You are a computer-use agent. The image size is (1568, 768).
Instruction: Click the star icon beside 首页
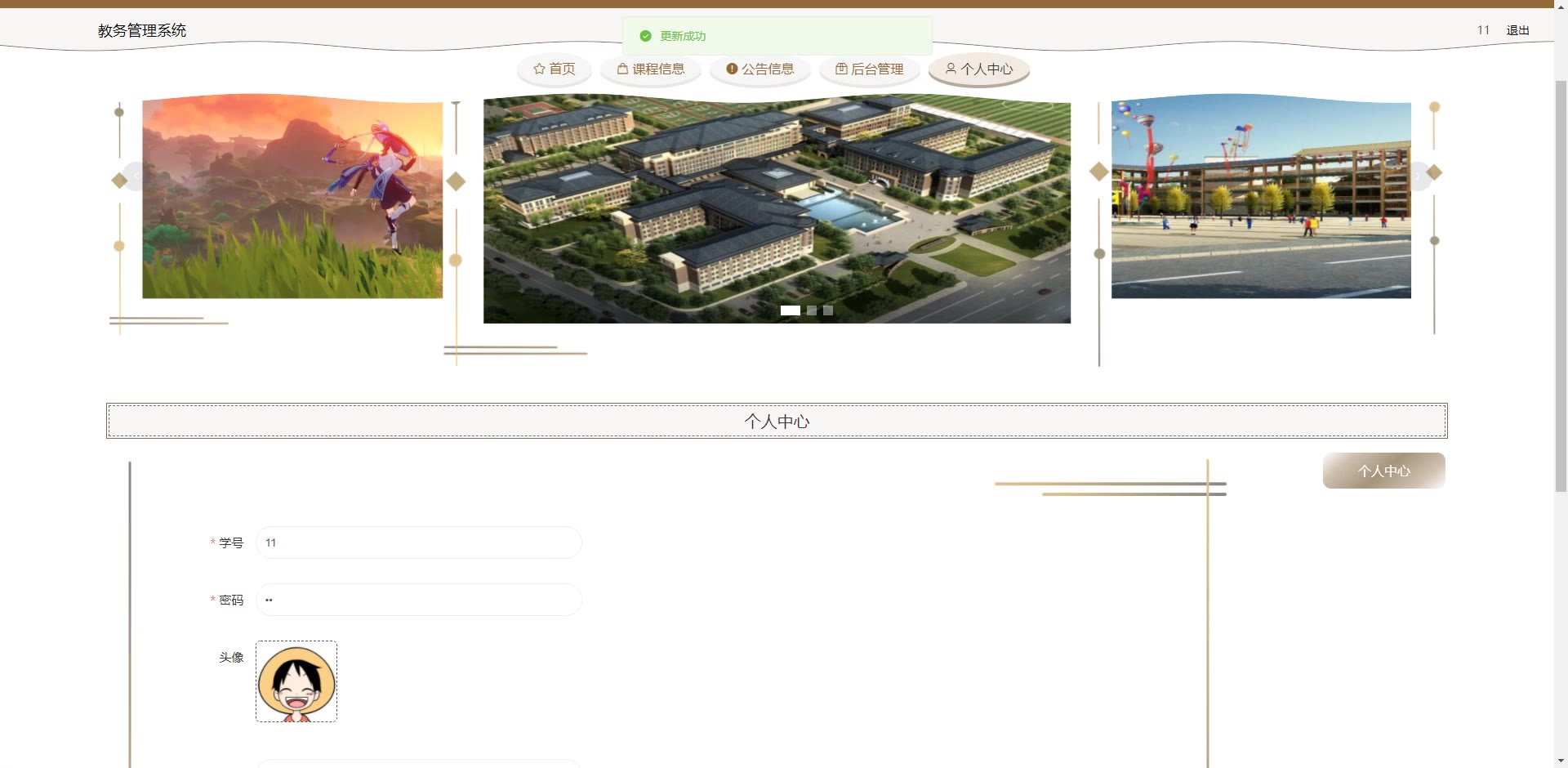539,69
